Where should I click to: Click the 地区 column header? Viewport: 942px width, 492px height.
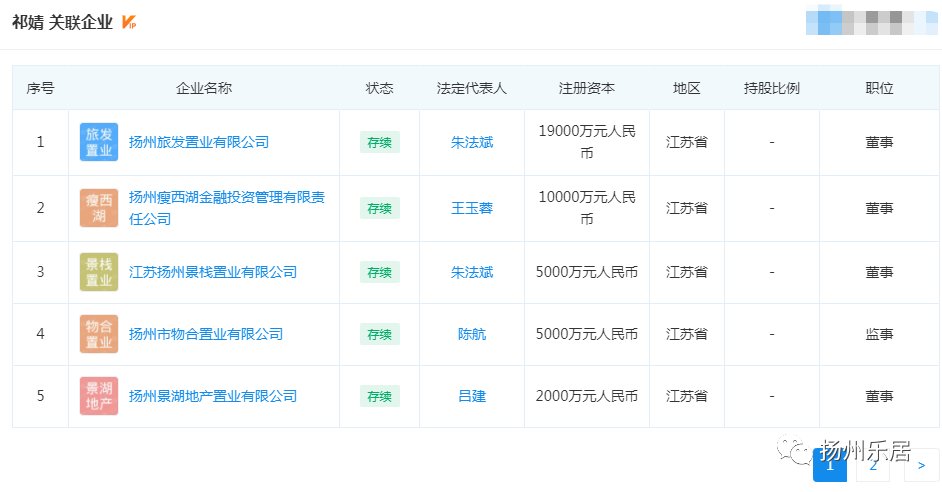tap(686, 88)
